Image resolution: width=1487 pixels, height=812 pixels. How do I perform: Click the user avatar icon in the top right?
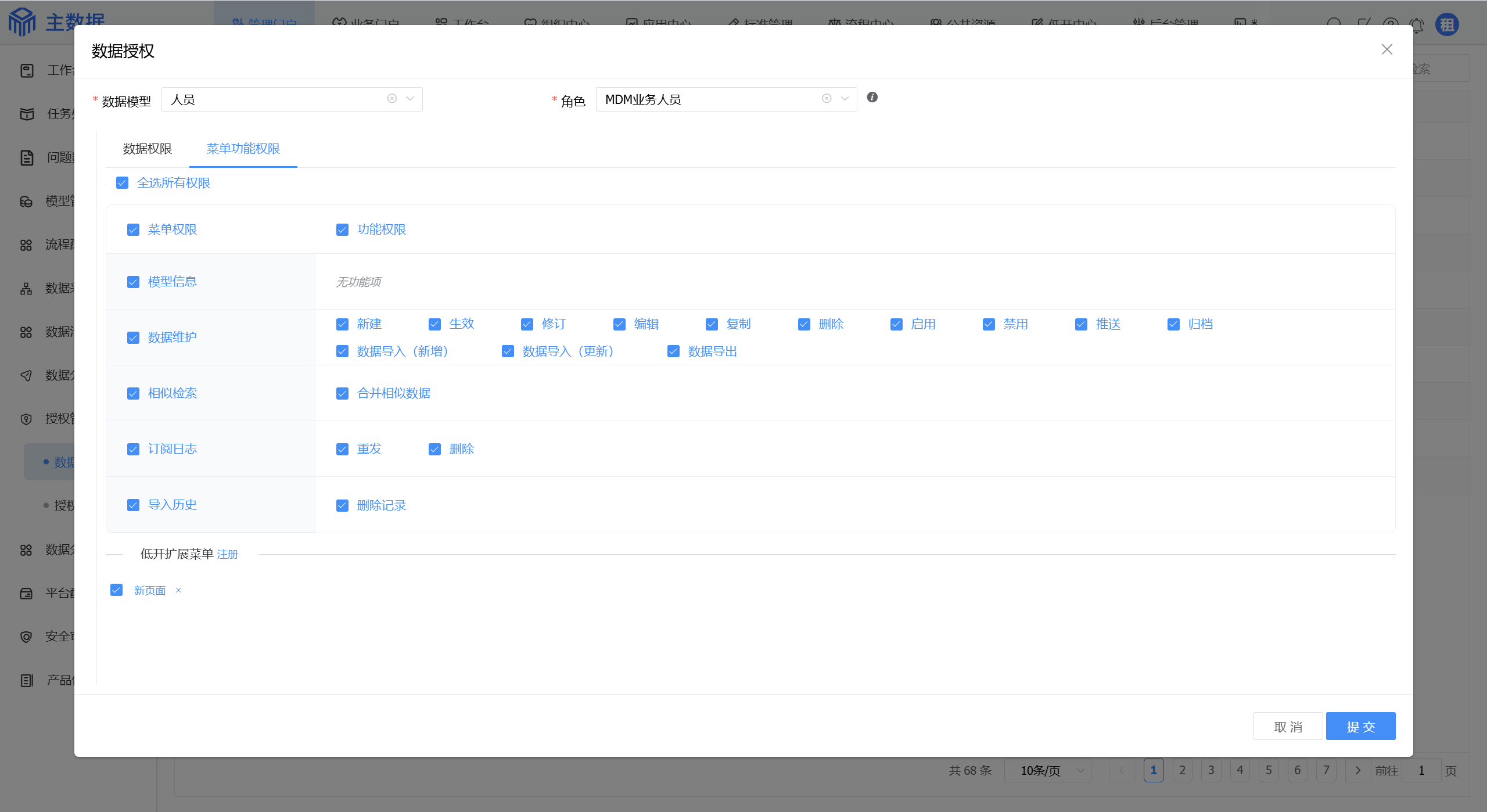pyautogui.click(x=1447, y=25)
